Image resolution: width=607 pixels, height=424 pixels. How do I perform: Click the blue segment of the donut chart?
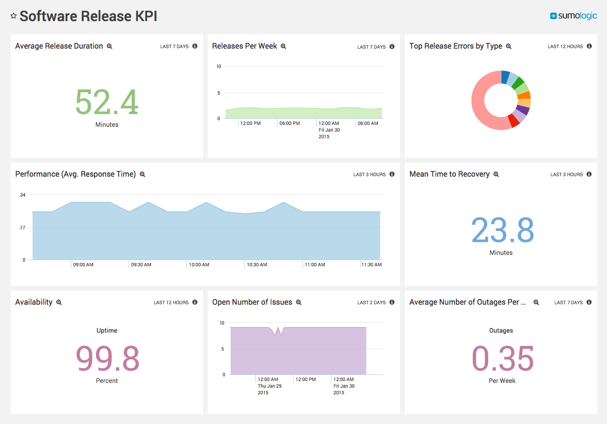point(506,76)
